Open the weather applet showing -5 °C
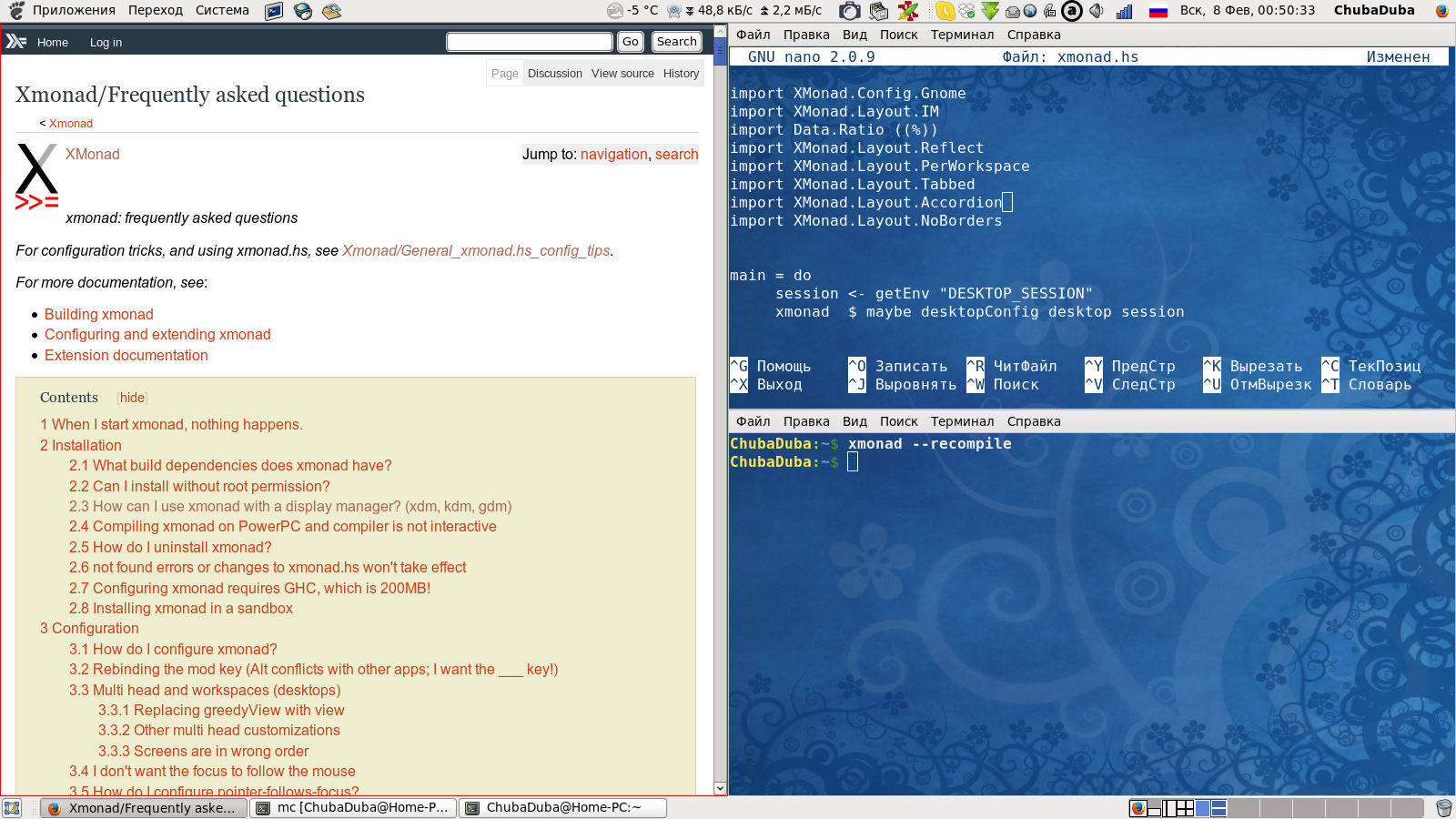1456x819 pixels. coord(632,11)
